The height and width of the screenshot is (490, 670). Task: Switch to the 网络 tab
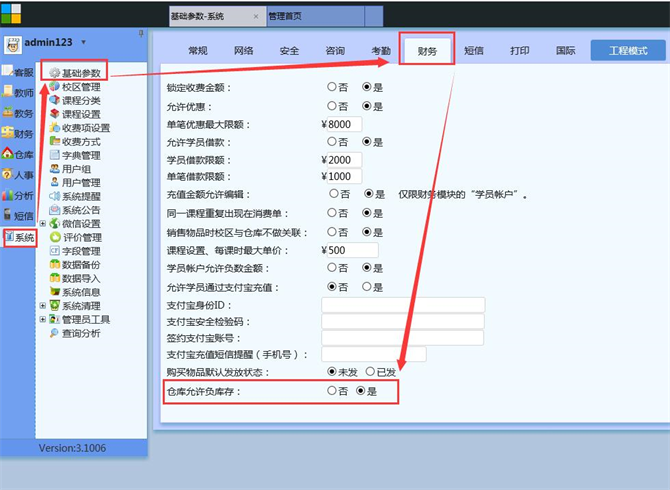coord(244,51)
